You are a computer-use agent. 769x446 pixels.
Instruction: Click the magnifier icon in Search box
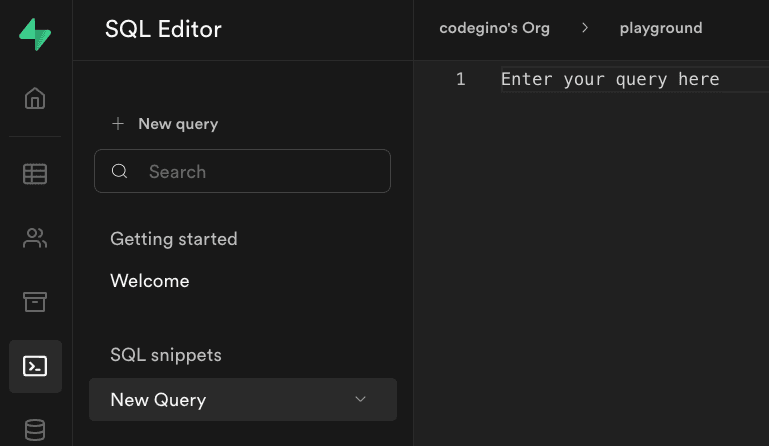click(x=120, y=172)
